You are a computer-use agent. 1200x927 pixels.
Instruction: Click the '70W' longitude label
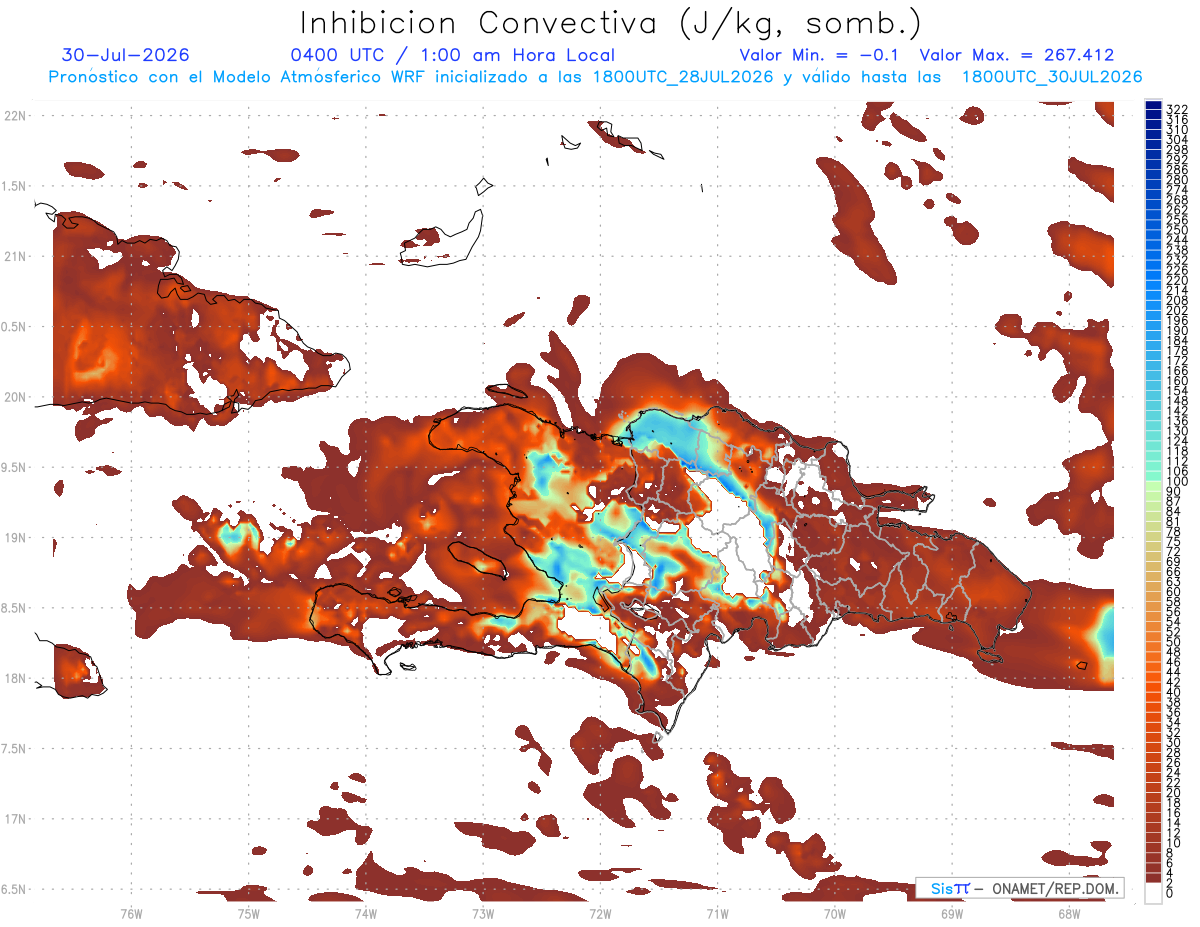834,913
